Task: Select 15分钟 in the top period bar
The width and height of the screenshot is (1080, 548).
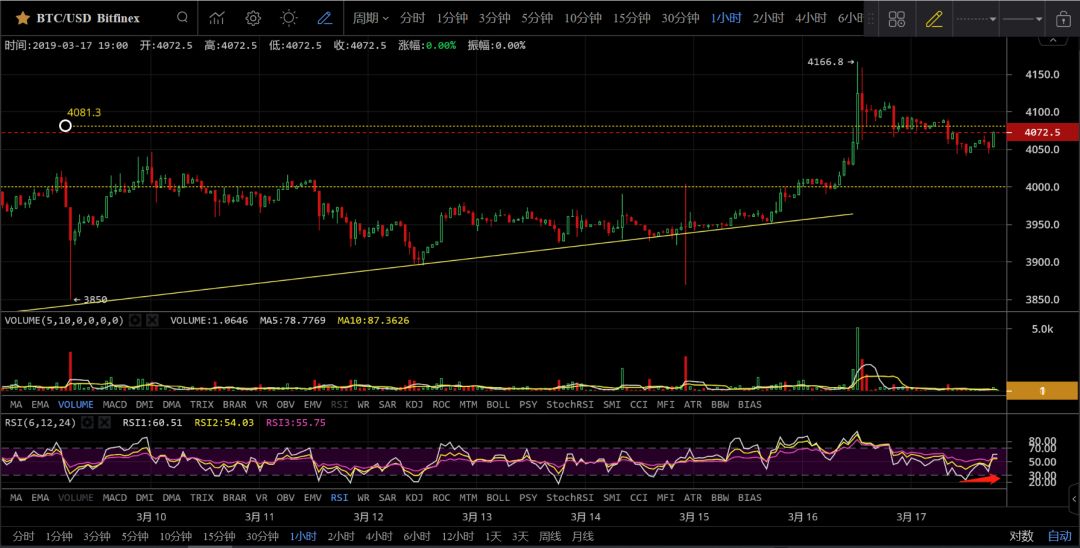Action: 632,18
